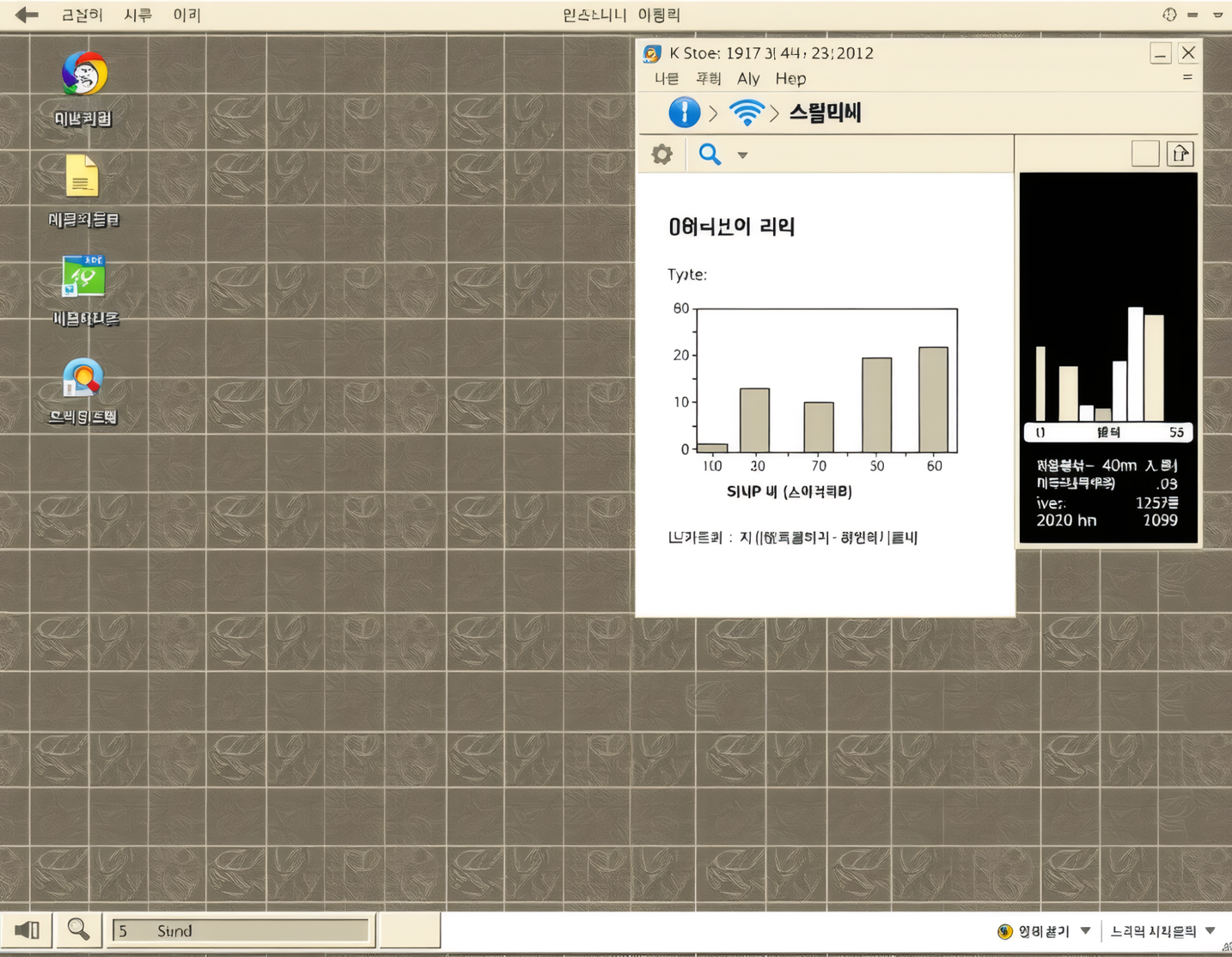Screen dimensions: 1232x957
Task: Click the histogram in the black panel
Action: pos(1101,363)
